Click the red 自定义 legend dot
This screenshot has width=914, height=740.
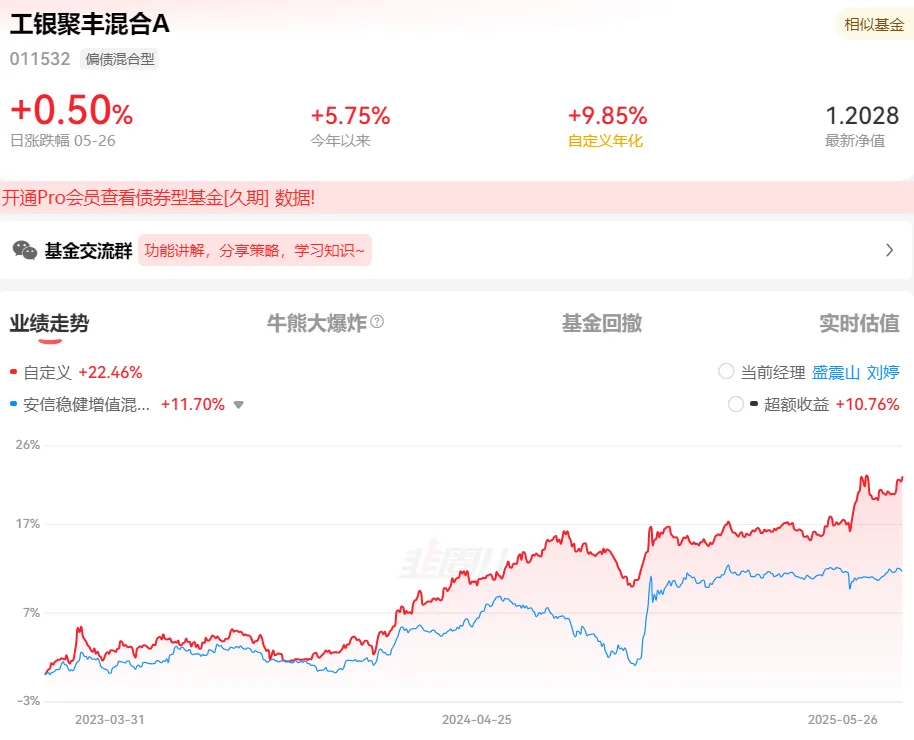coord(13,371)
